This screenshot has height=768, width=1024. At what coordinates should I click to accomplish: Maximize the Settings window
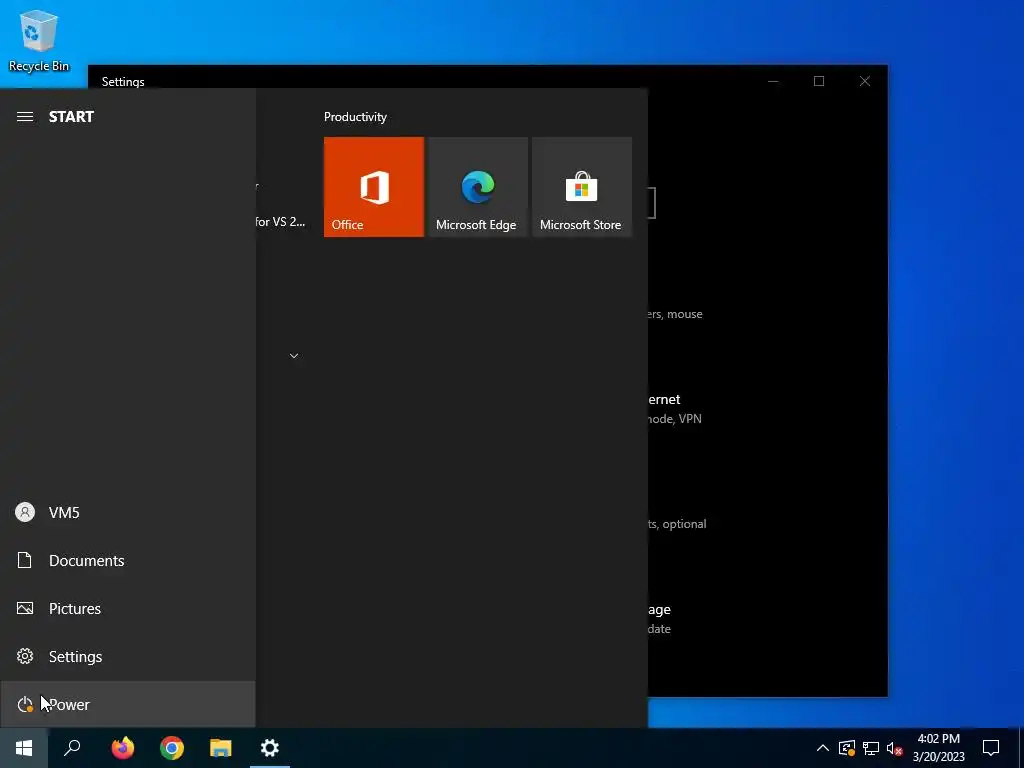tap(819, 81)
